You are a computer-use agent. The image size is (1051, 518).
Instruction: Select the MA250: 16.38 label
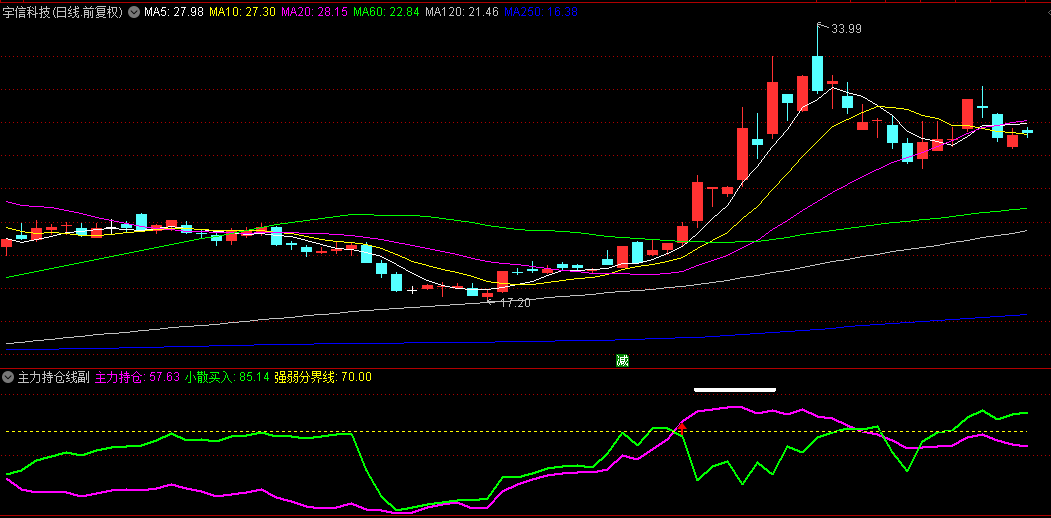[541, 11]
